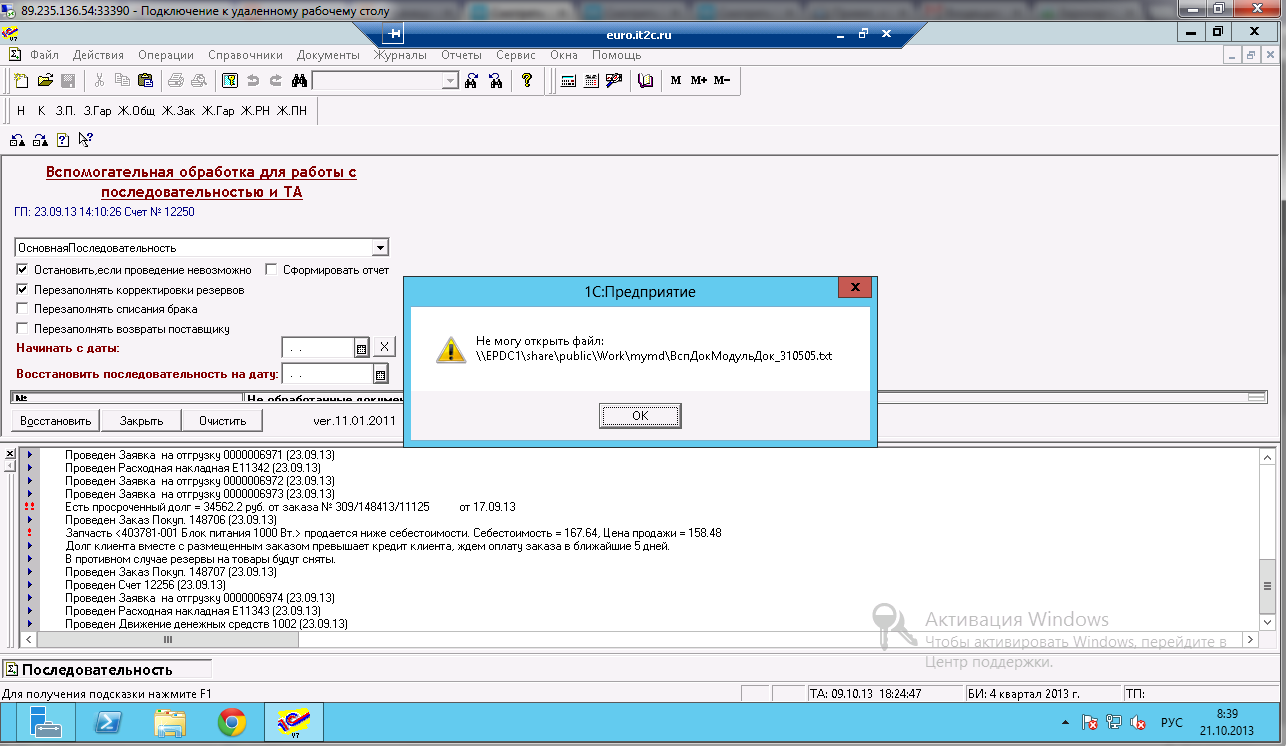Enable the 'Сформировать отчет' checkbox
The width and height of the screenshot is (1286, 746).
[x=272, y=270]
